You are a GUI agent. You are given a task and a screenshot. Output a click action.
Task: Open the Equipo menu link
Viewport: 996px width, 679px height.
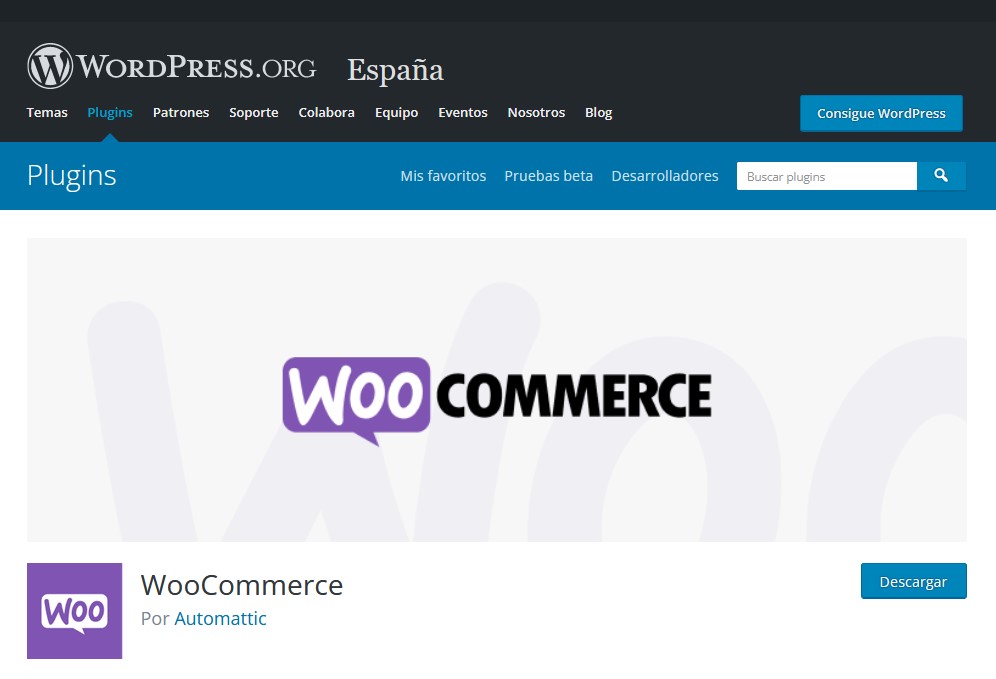click(396, 112)
